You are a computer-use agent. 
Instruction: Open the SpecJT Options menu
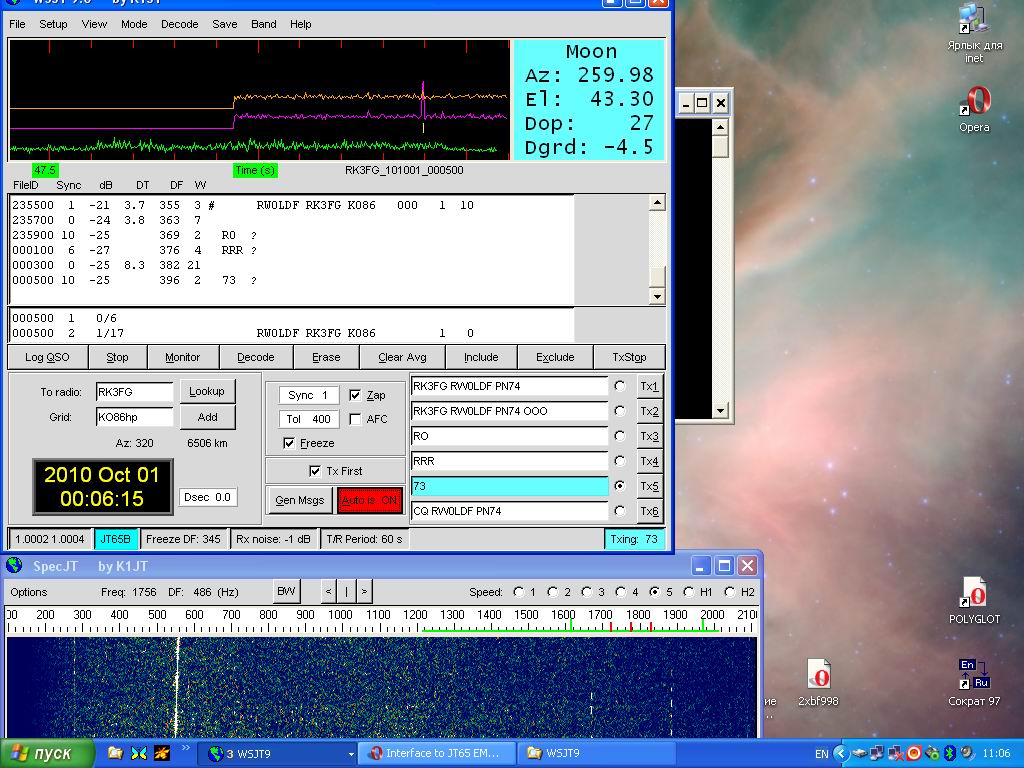[29, 592]
